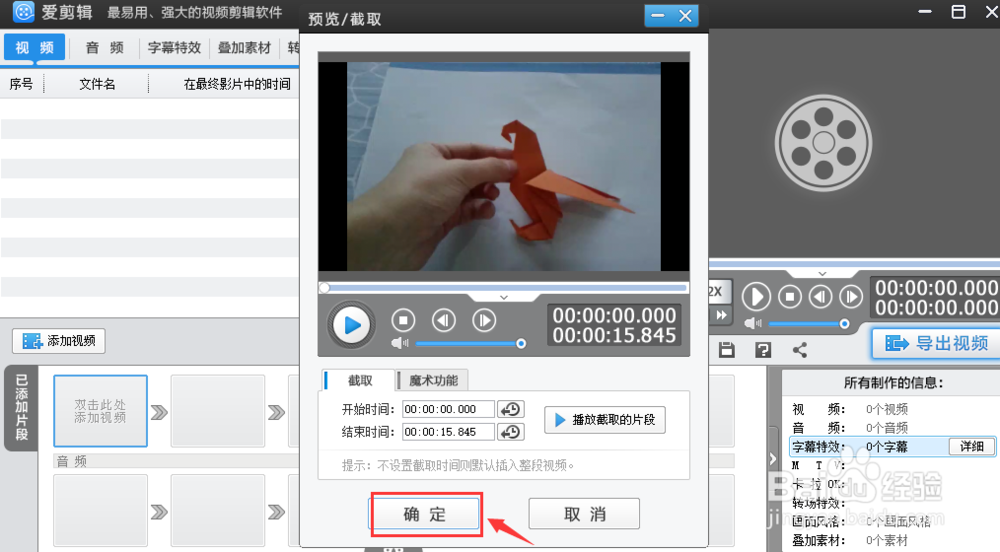Click the 爱剪辑 app logo icon

pos(24,11)
